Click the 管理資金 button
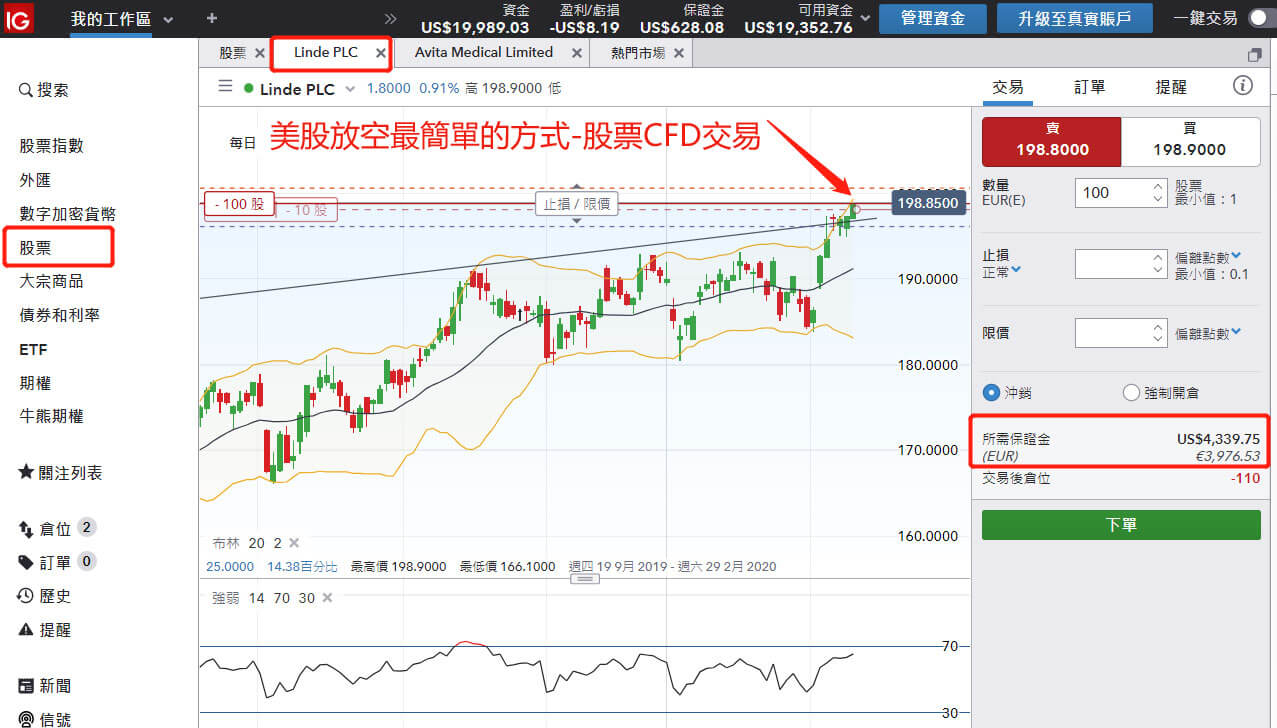Viewport: 1277px width, 728px height. (x=931, y=18)
